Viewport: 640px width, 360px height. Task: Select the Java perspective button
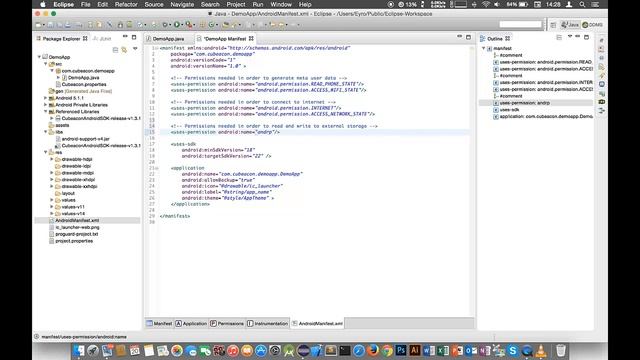point(570,25)
